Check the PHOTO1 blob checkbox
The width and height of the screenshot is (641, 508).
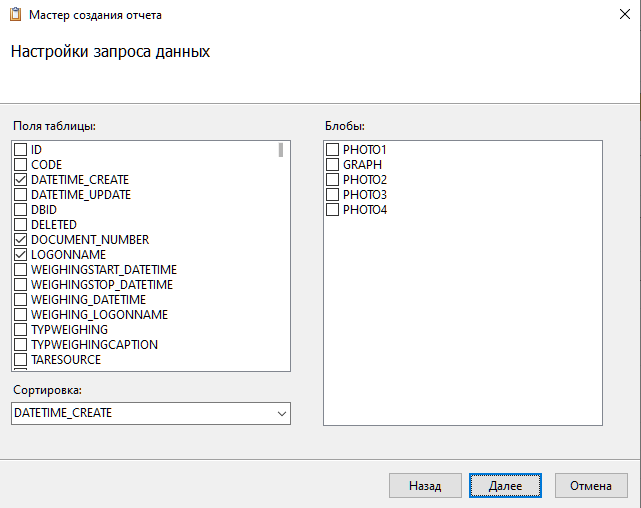333,150
